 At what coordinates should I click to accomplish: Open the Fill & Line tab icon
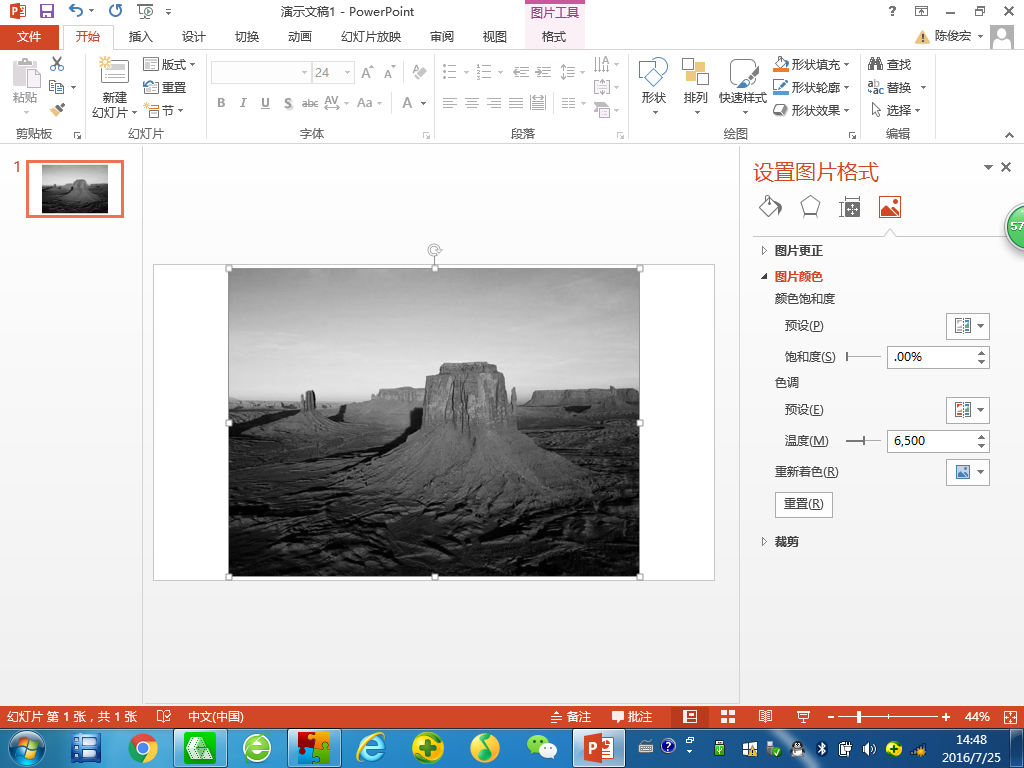pos(769,207)
